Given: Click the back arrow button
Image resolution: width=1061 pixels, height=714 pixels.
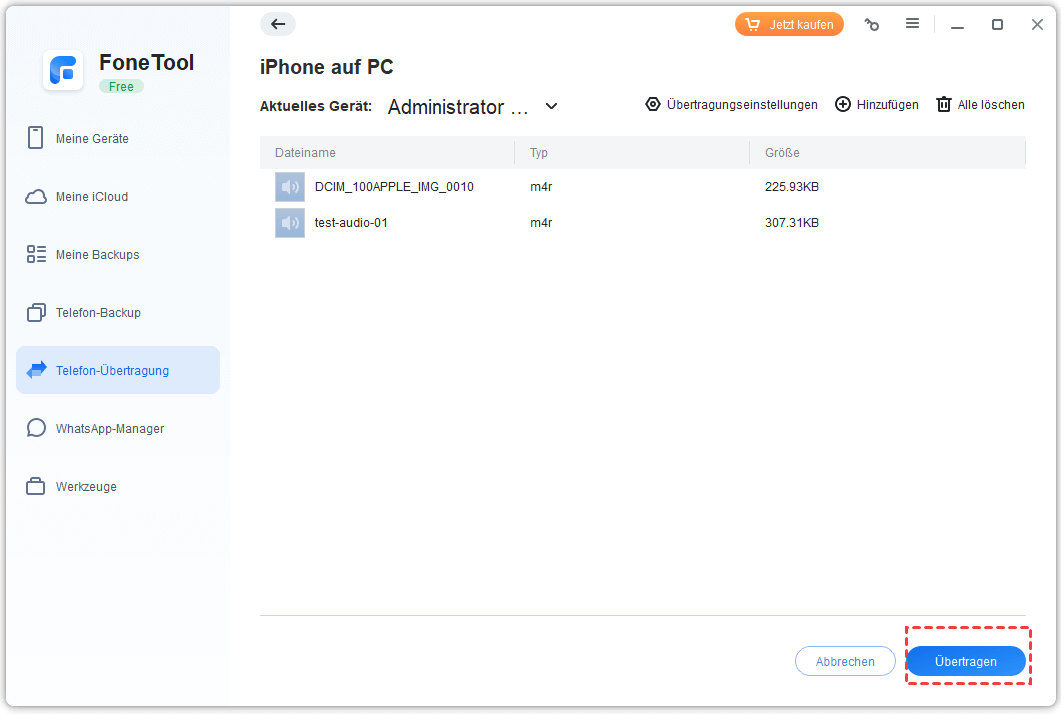Looking at the screenshot, I should [278, 25].
